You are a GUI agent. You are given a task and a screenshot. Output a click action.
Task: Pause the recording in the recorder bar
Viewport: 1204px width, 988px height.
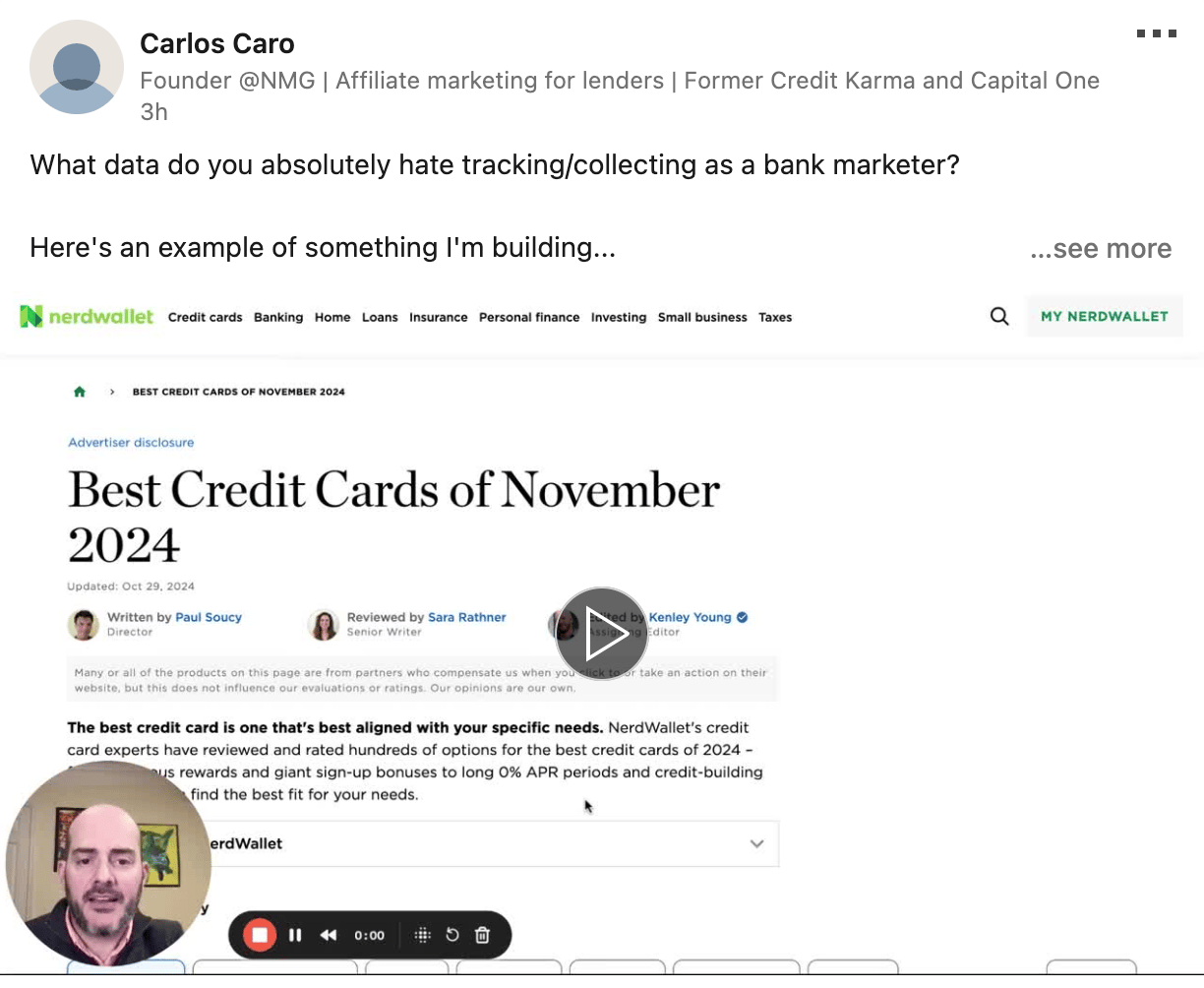tap(295, 935)
